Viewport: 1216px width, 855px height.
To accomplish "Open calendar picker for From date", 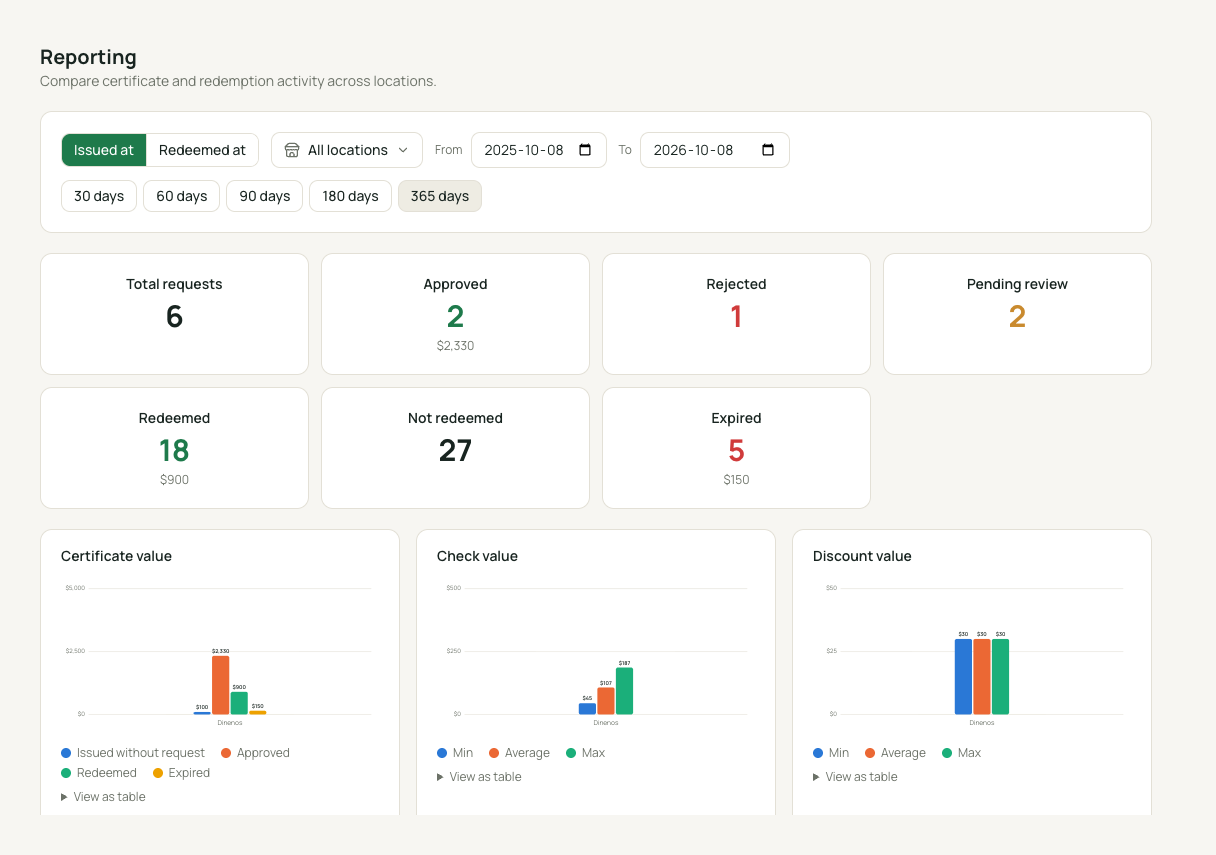I will point(585,150).
